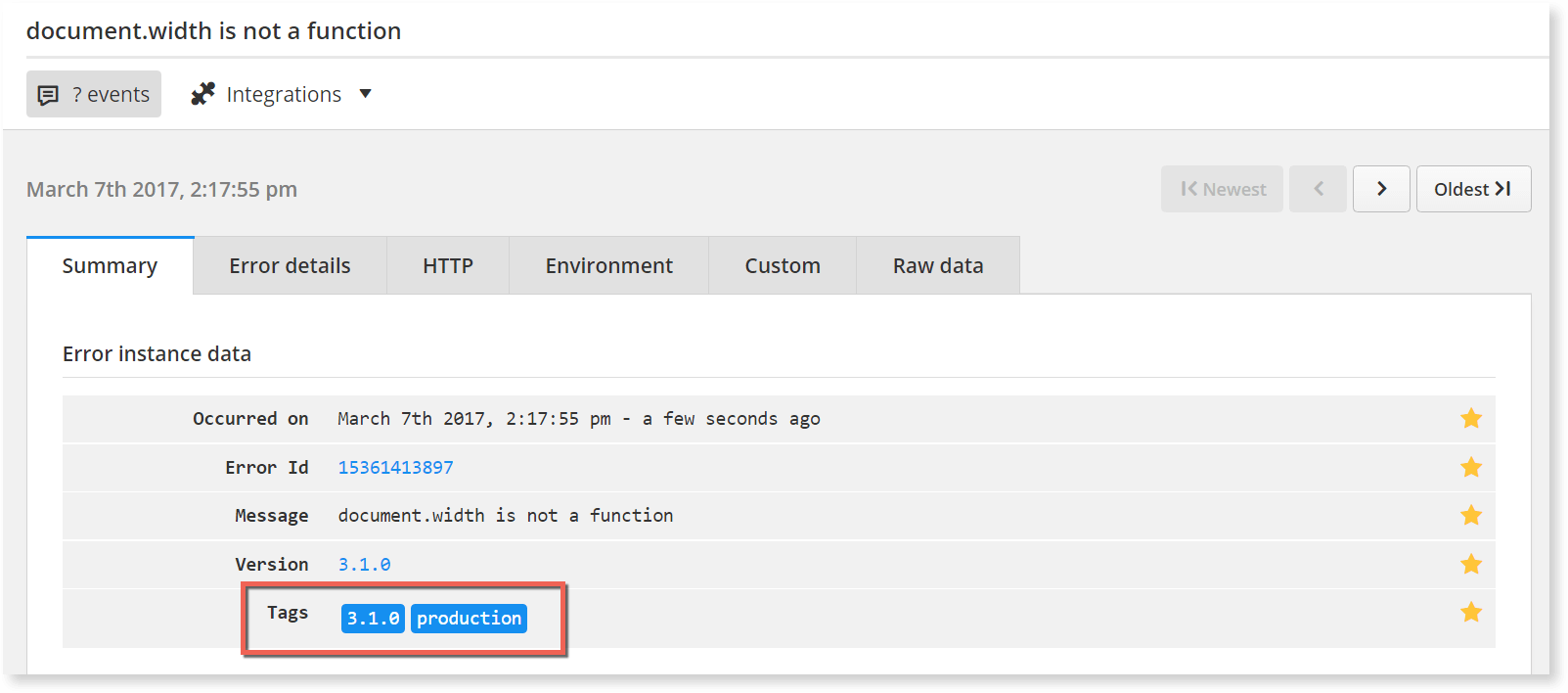Expand the Integrations dropdown arrow
This screenshot has width=1568, height=693.
point(365,94)
